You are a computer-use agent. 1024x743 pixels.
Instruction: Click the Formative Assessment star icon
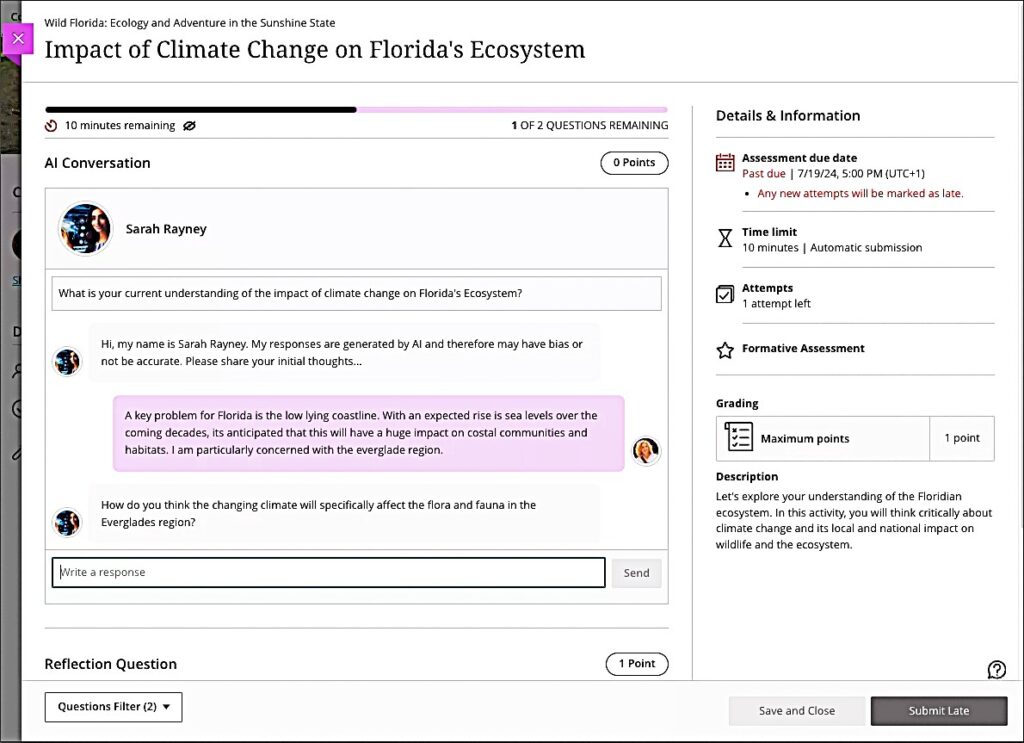pos(724,349)
